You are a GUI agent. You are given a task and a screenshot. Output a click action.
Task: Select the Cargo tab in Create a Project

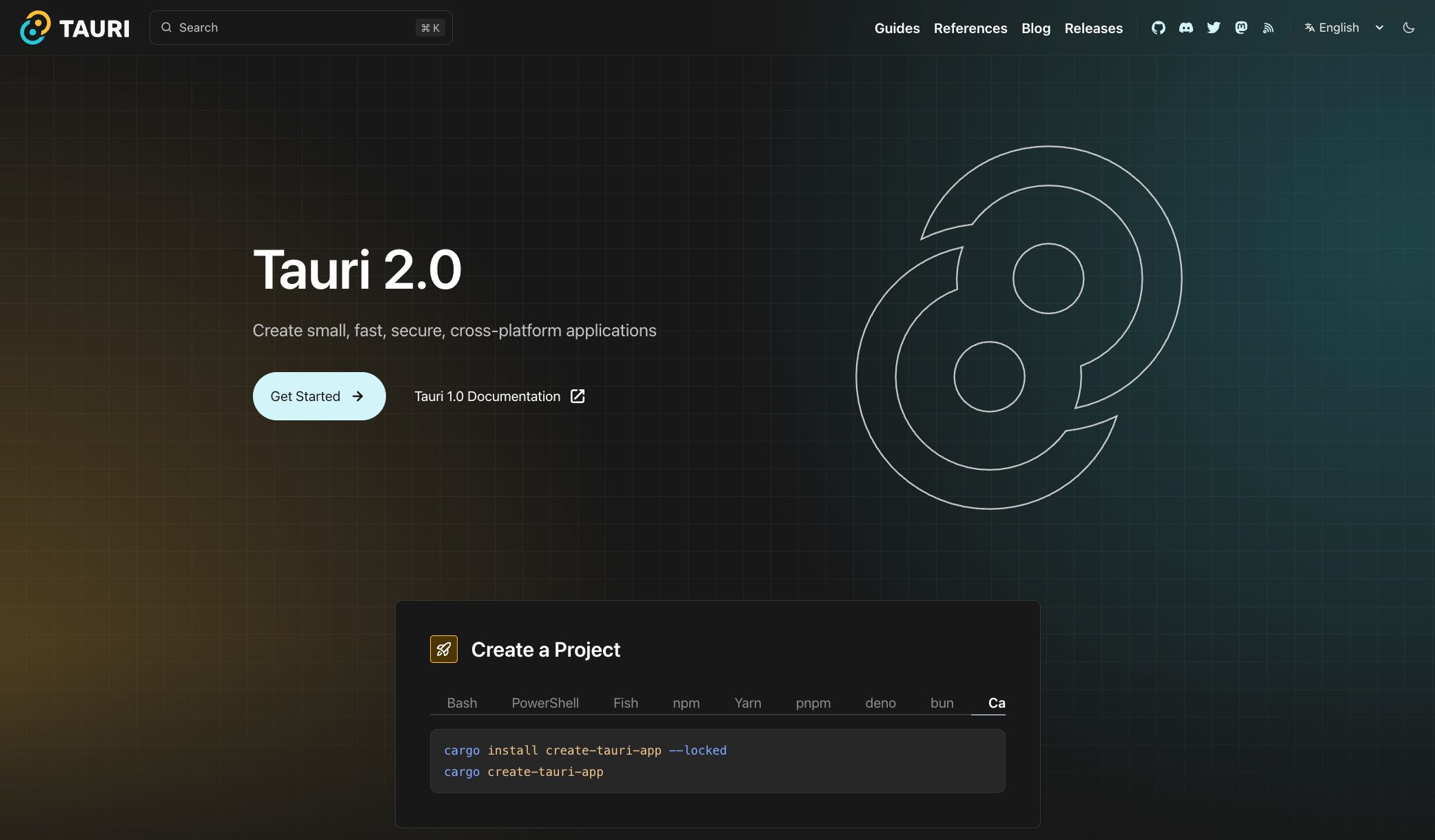(997, 703)
